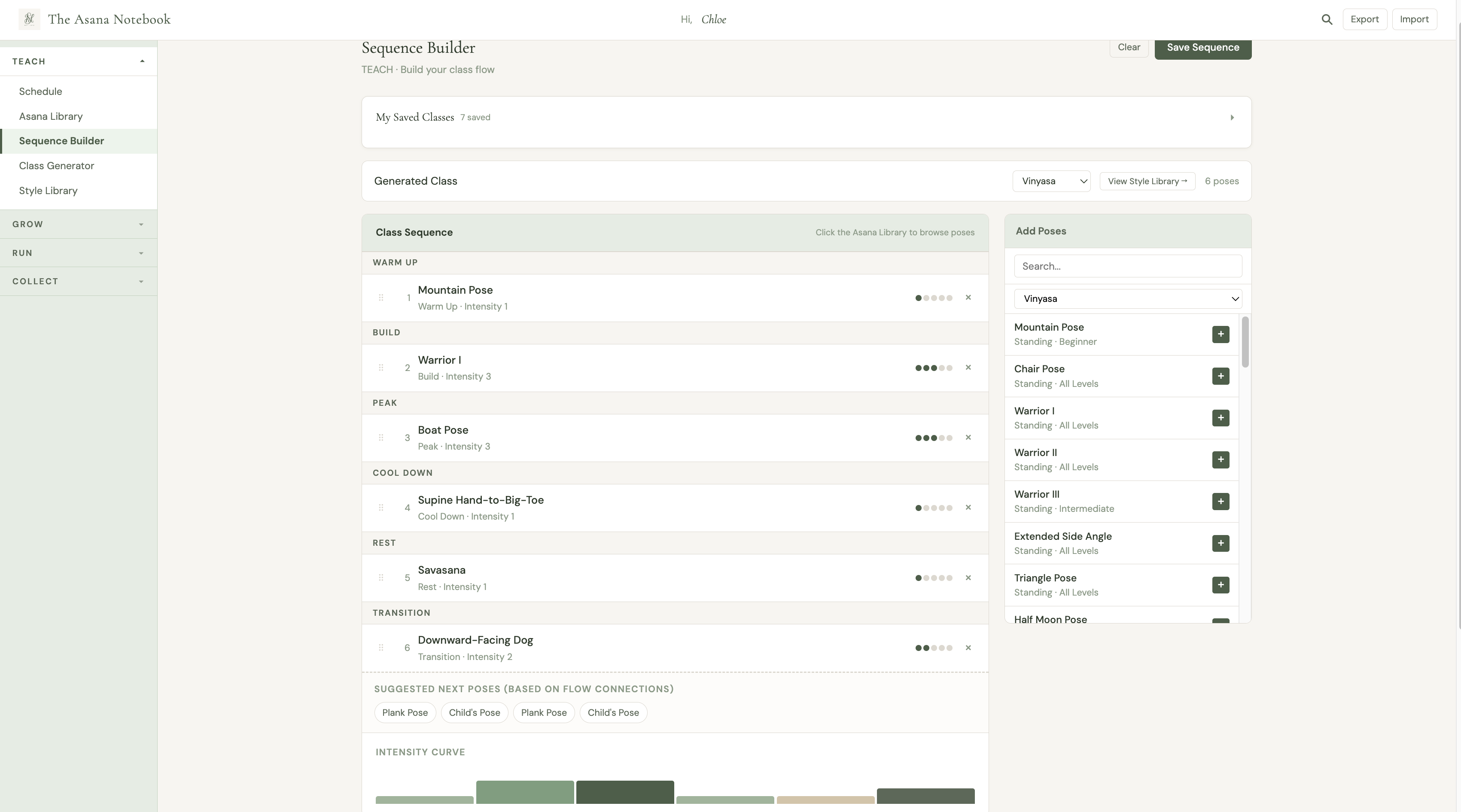The image size is (1461, 812).
Task: Open the Vinyasa filter dropdown in Add Poses
Action: click(1127, 299)
